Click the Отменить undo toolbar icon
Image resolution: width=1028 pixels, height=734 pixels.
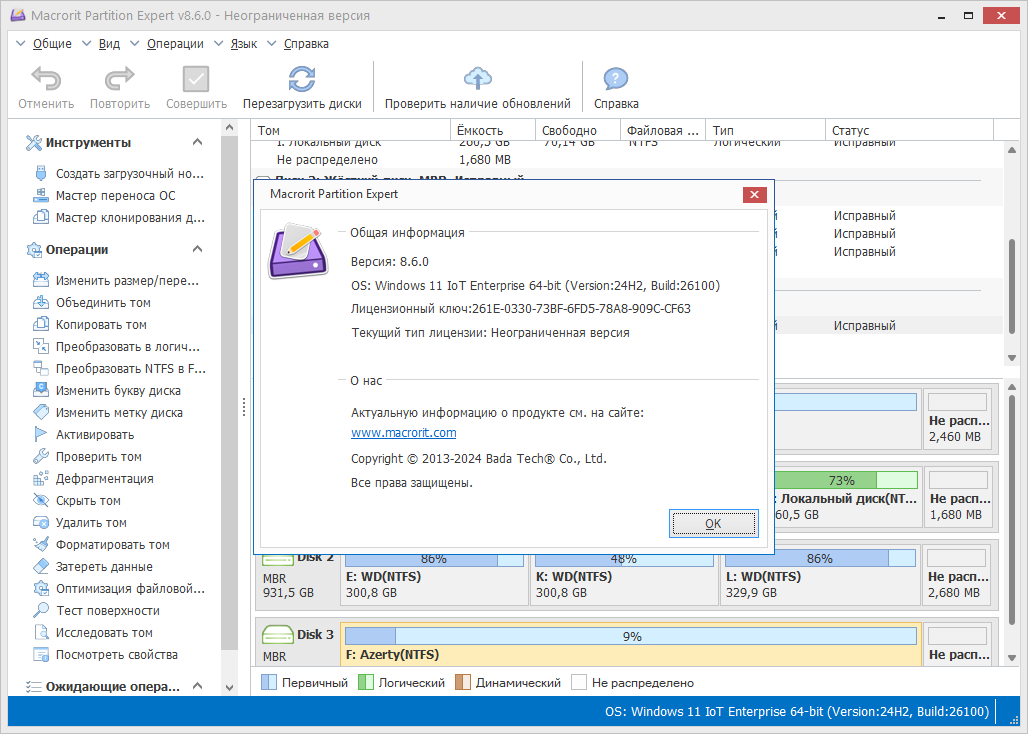point(46,79)
